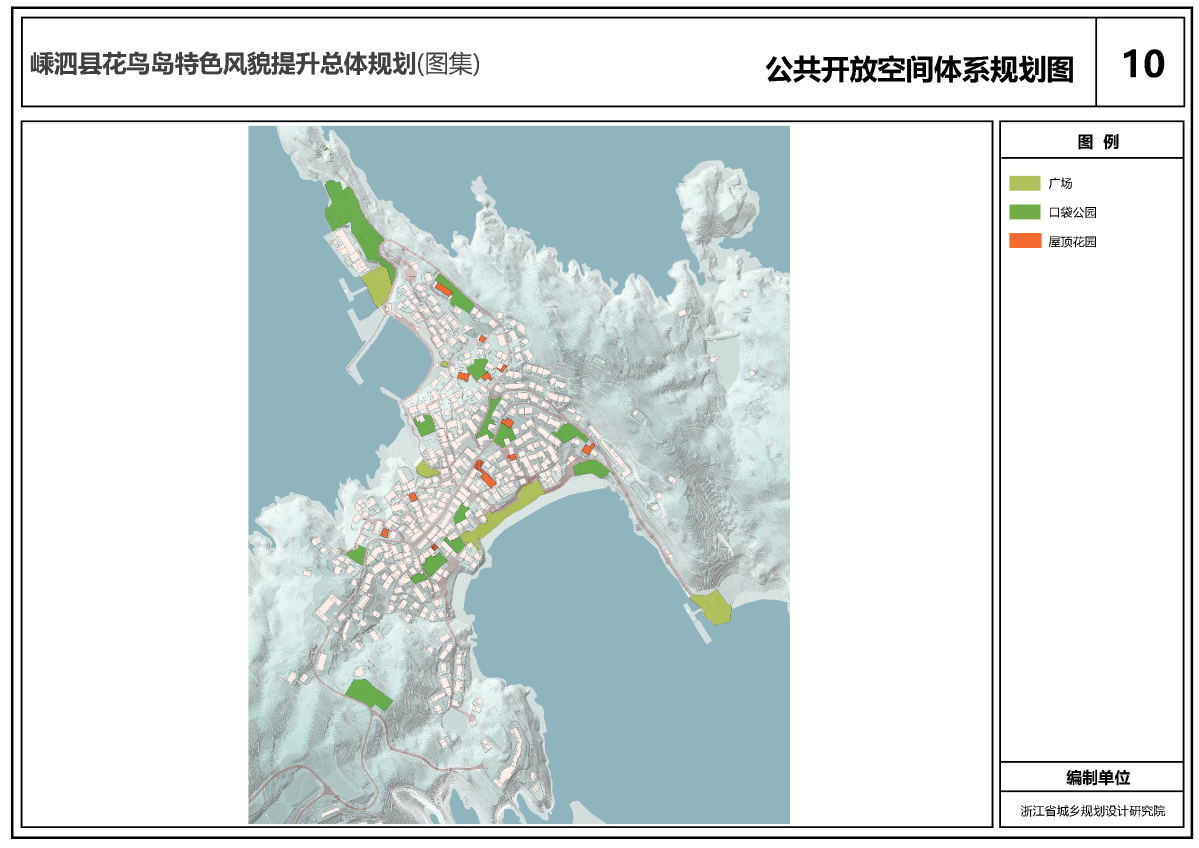Click the 口袋公园 legend label
Viewport: 1199px width, 848px height.
click(1072, 213)
